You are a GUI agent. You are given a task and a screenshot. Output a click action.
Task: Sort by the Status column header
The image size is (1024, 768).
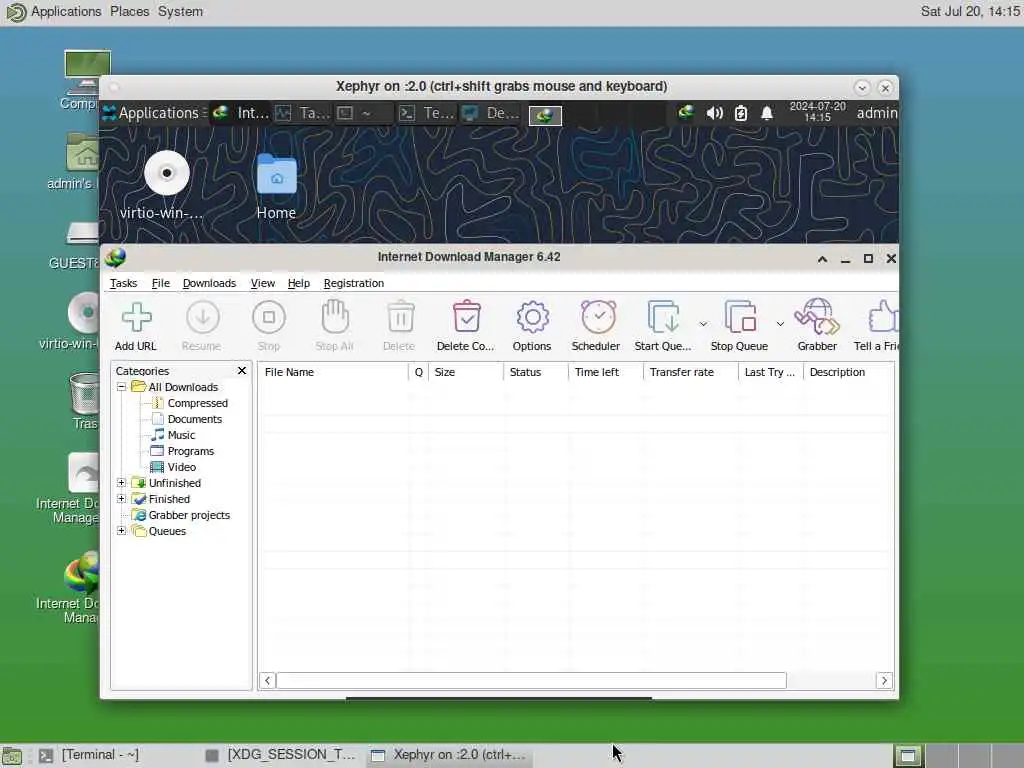[535, 372]
